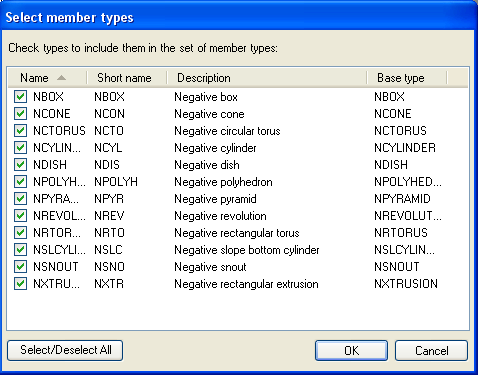478x375 pixels.
Task: Select the 'Negative polyhedron' description
Action: [223, 182]
